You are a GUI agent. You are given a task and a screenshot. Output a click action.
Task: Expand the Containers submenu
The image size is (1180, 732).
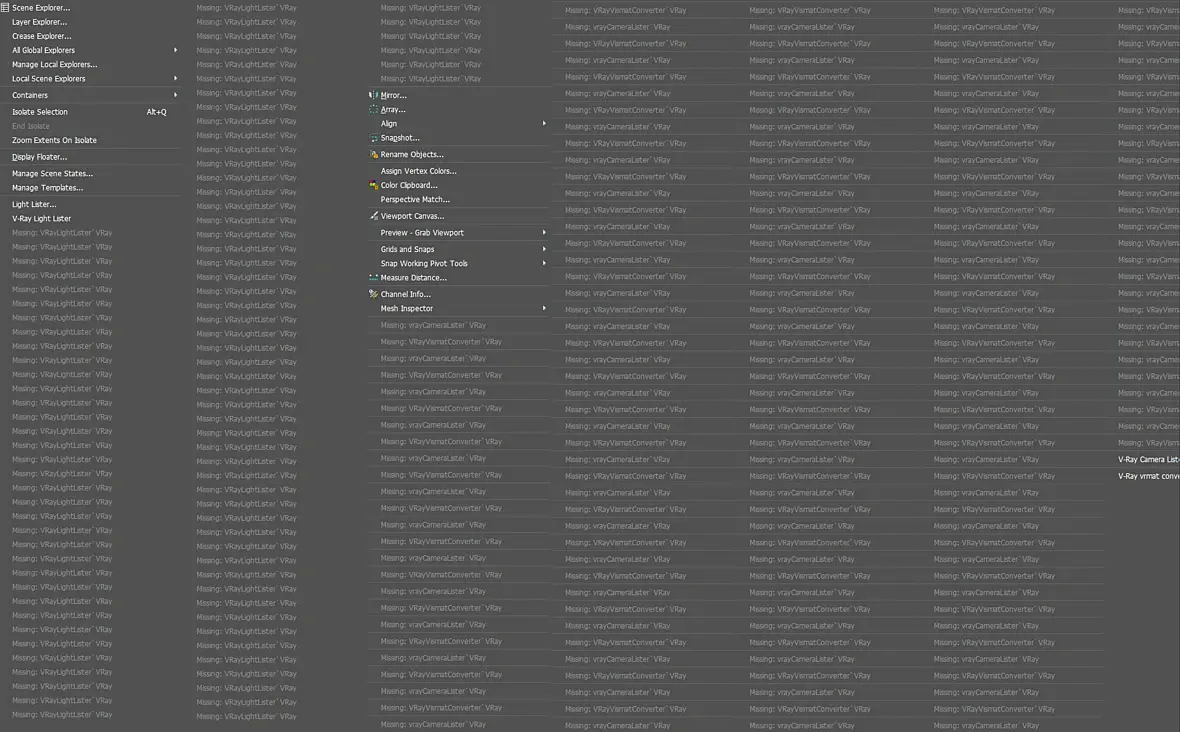(x=175, y=95)
